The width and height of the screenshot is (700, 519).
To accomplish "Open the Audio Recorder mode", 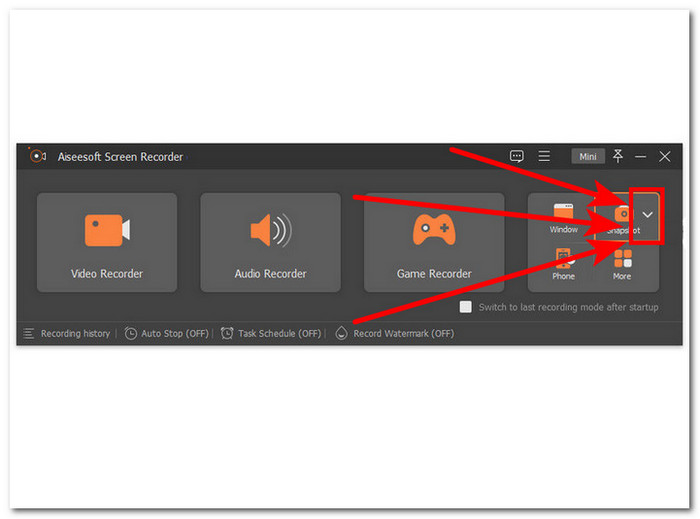I will [271, 242].
